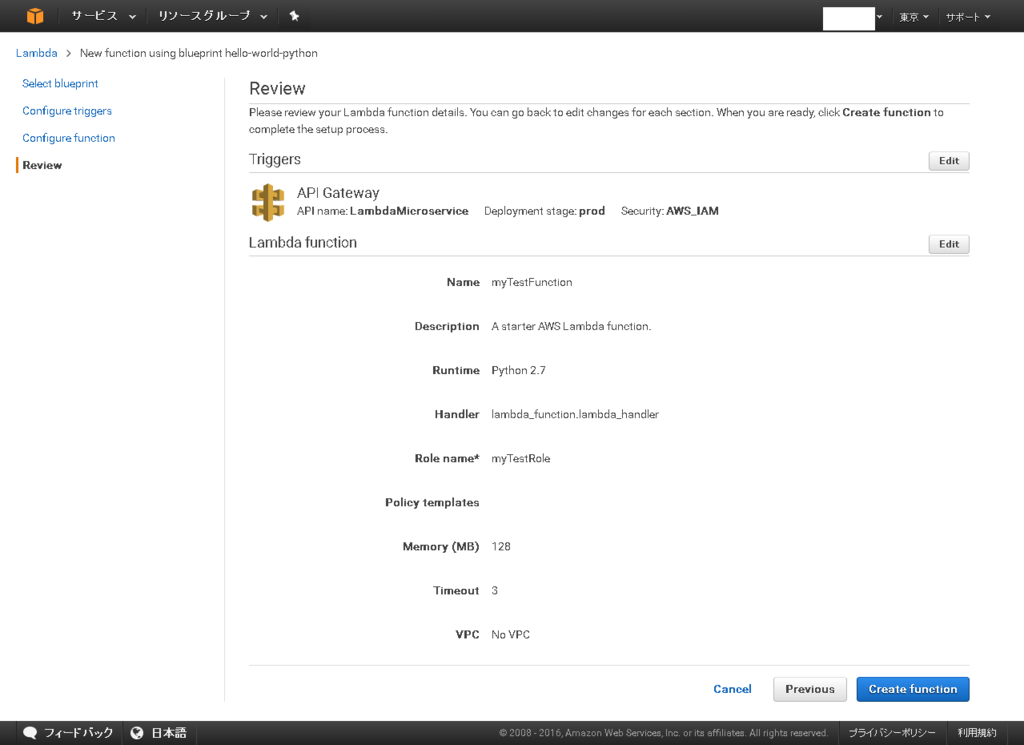The height and width of the screenshot is (745, 1024).
Task: Click the Previous button
Action: 810,689
